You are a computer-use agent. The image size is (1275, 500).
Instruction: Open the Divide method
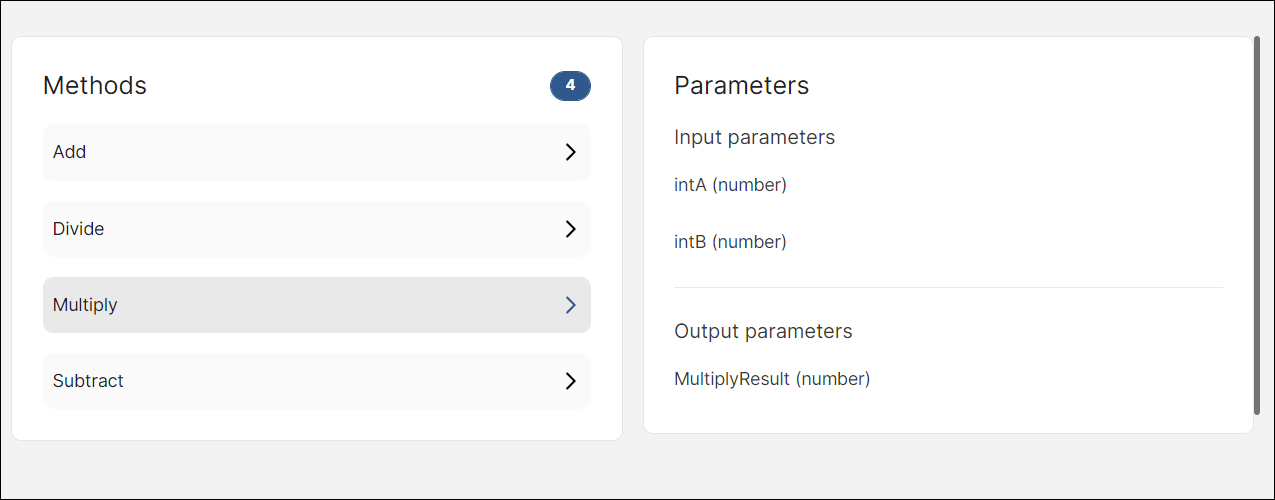coord(79,229)
